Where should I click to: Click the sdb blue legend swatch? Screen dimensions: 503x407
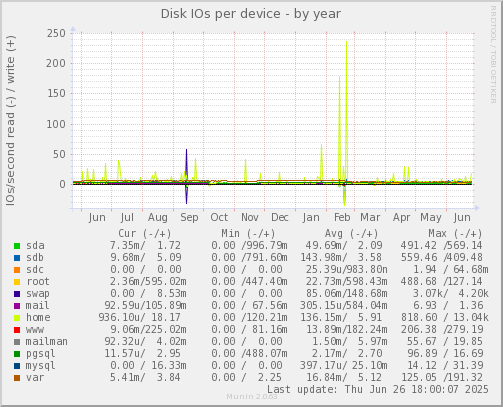pos(17,258)
